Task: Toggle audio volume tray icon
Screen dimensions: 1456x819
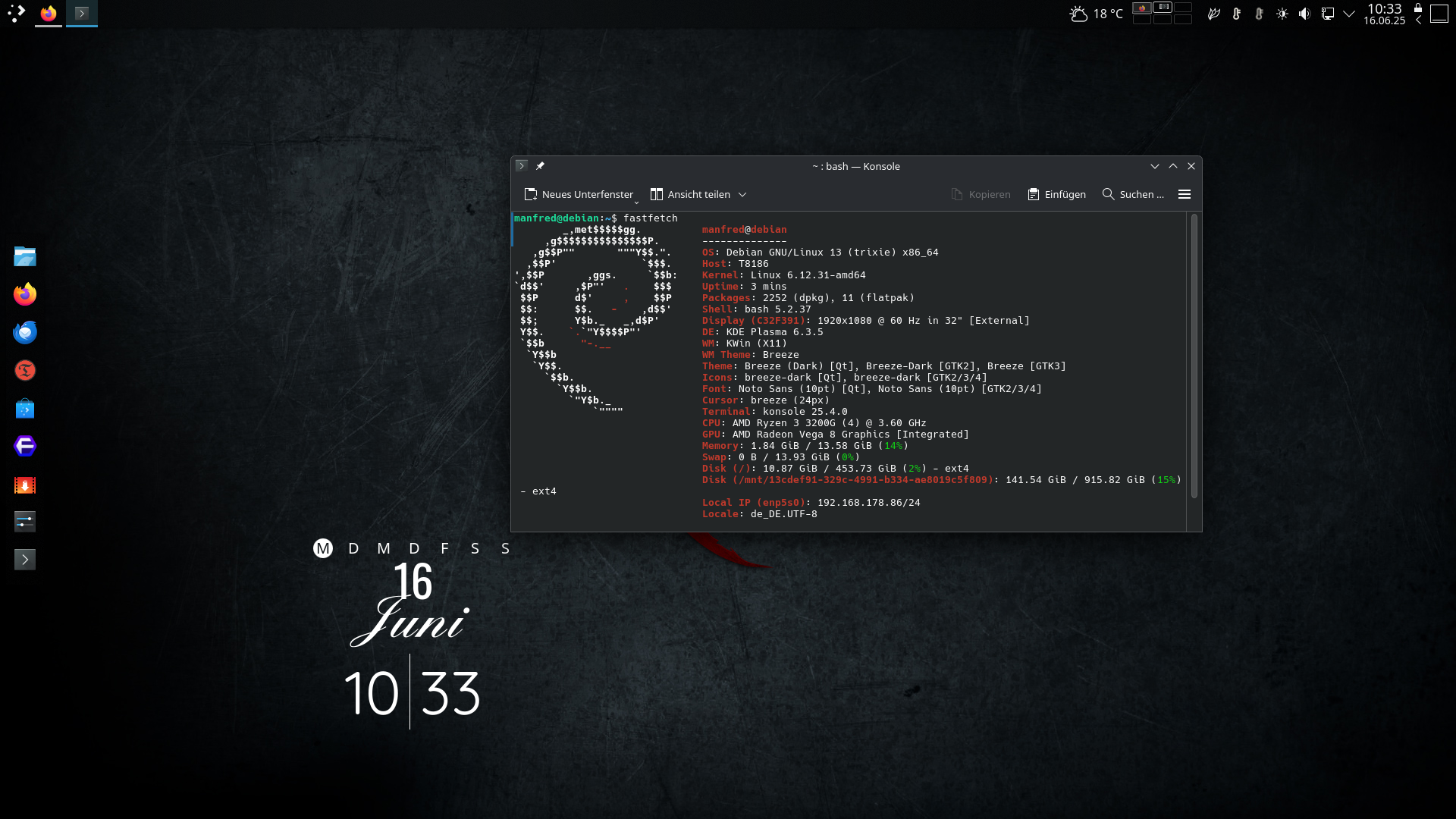Action: 1304,14
